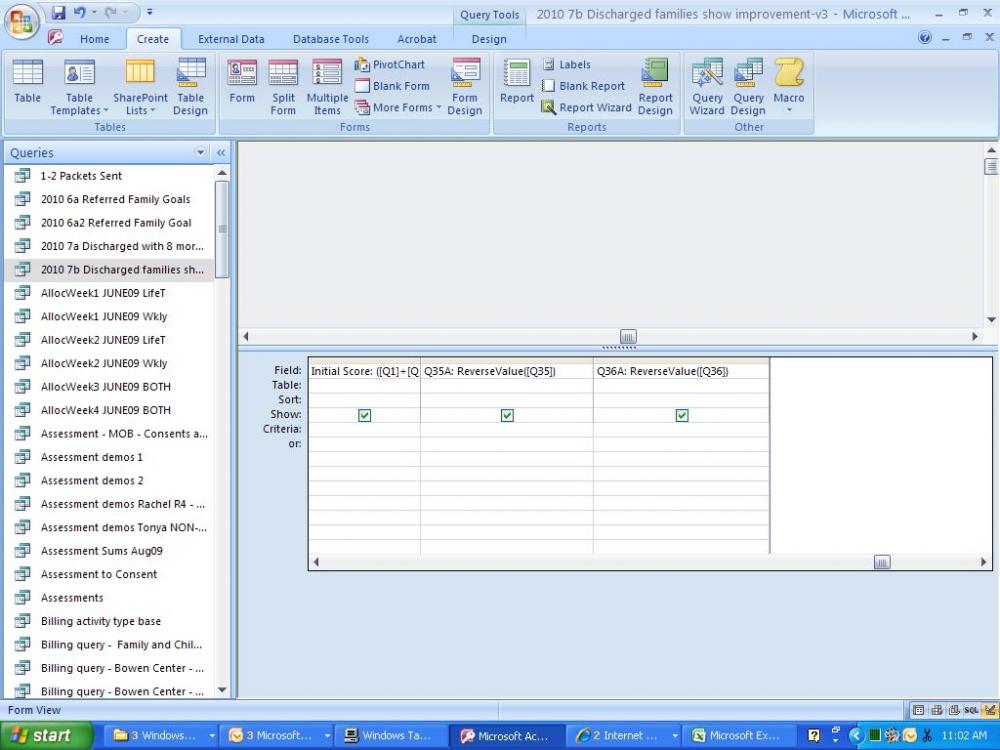This screenshot has height=750, width=1000.
Task: Open the Acrobat tab
Action: pyautogui.click(x=416, y=39)
